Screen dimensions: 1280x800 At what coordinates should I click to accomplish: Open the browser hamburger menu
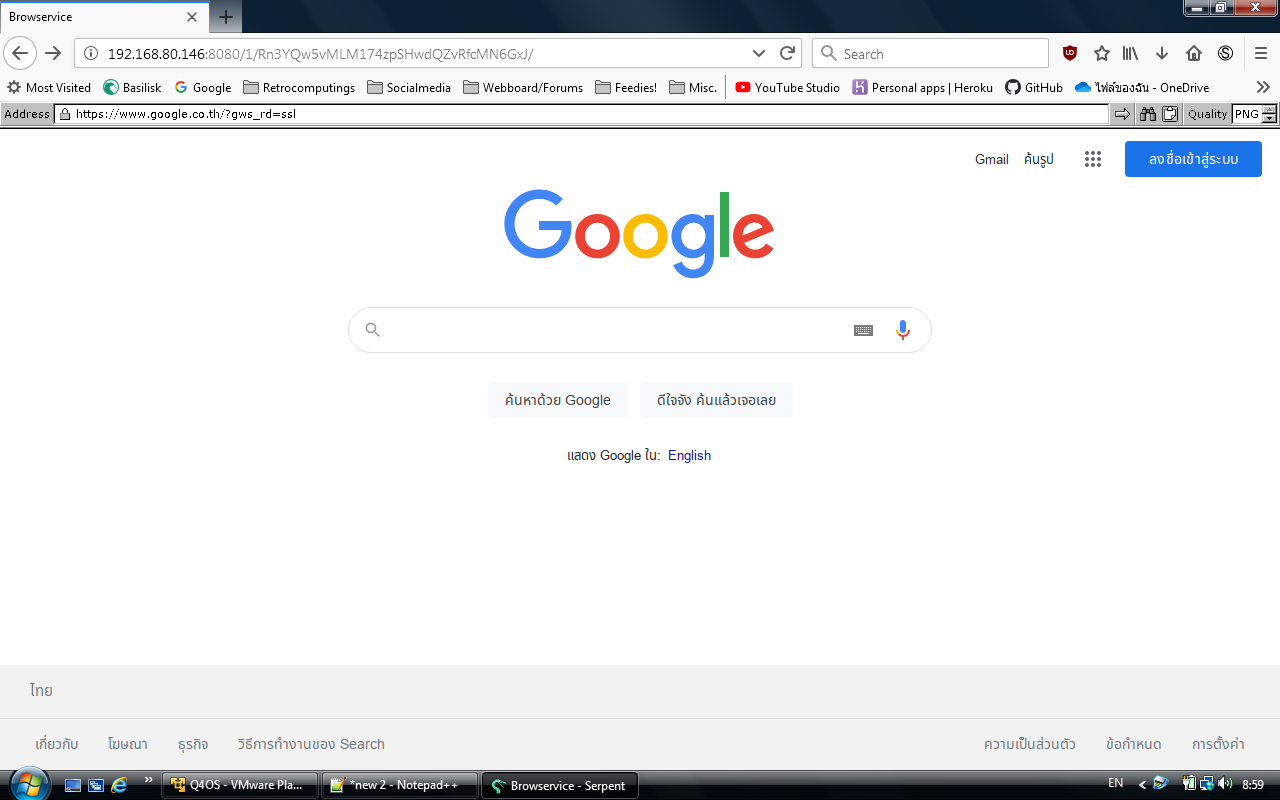[1261, 54]
